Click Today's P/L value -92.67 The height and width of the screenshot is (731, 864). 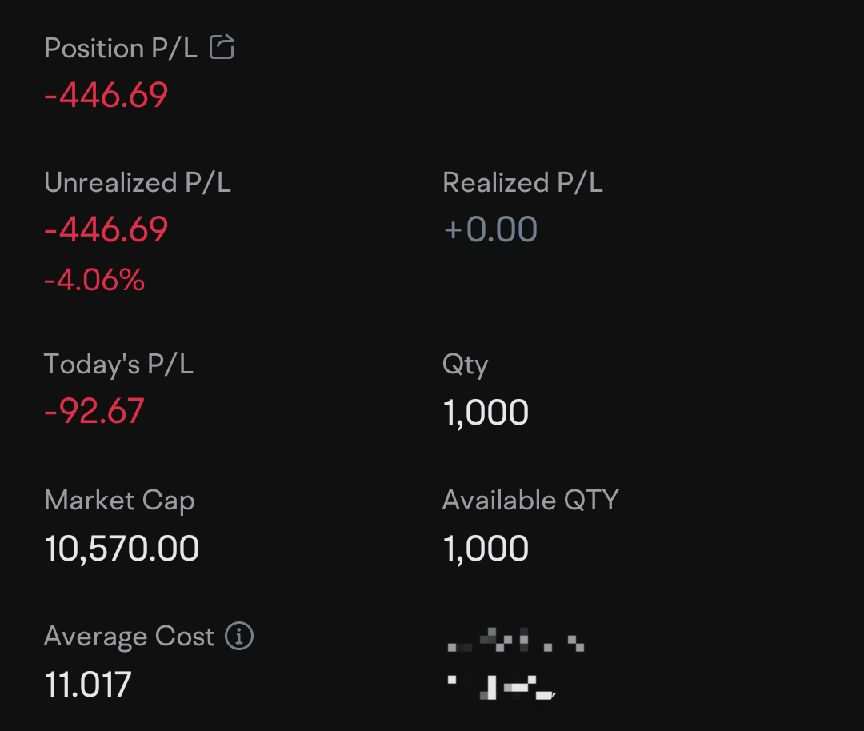(94, 411)
